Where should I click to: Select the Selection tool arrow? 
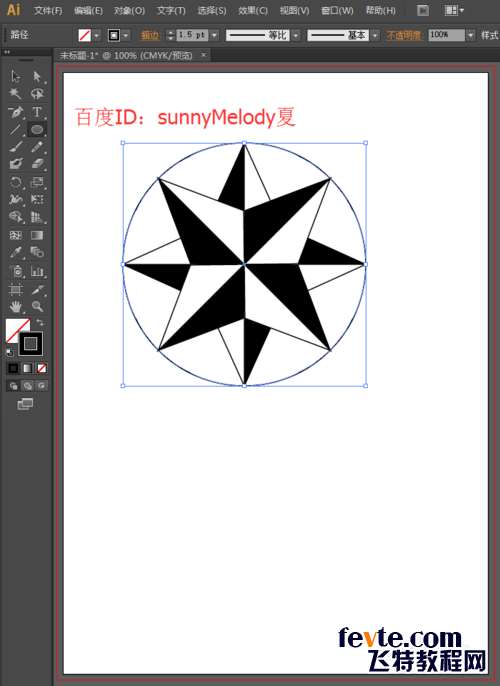(x=16, y=77)
